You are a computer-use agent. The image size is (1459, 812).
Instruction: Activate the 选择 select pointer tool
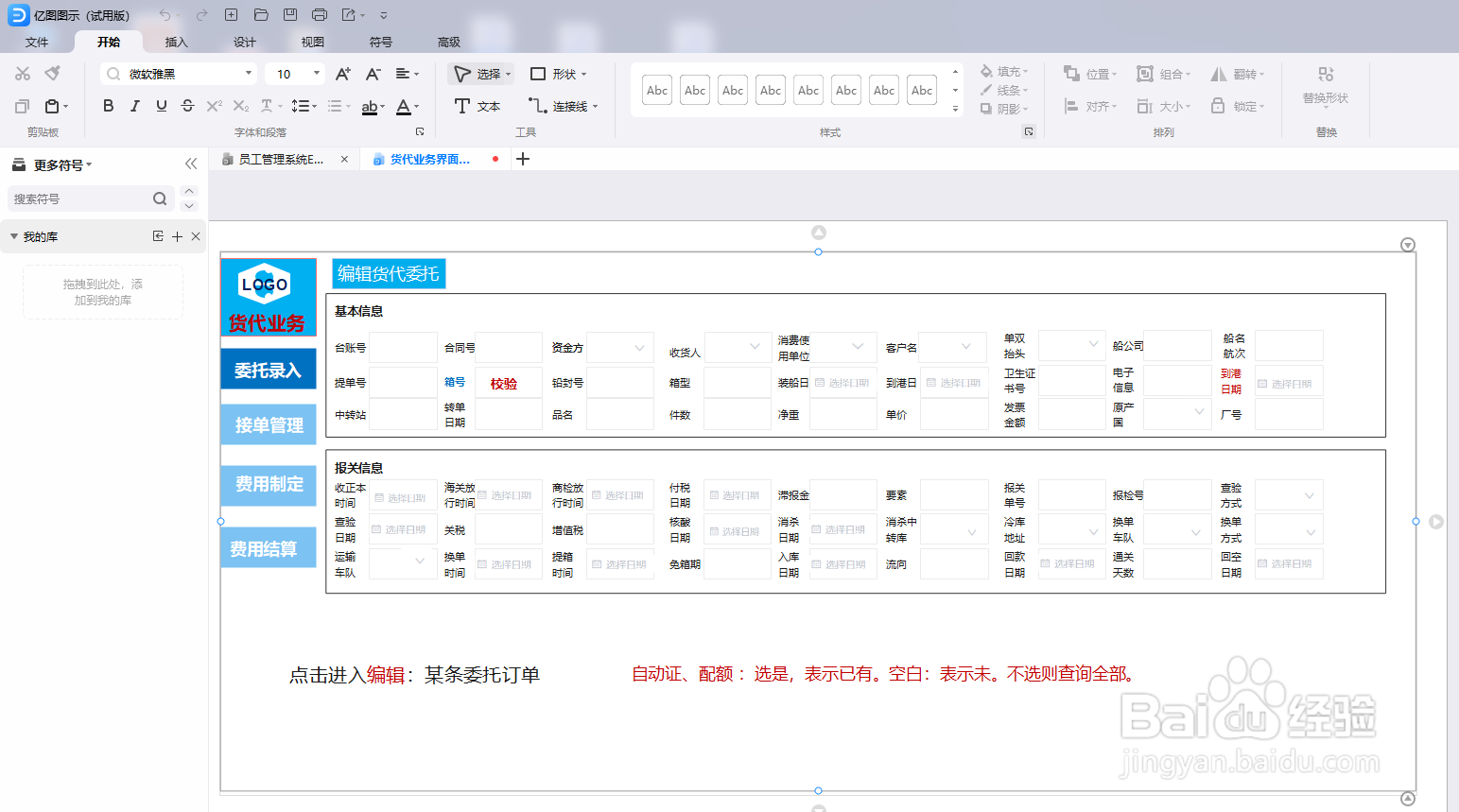tap(481, 74)
